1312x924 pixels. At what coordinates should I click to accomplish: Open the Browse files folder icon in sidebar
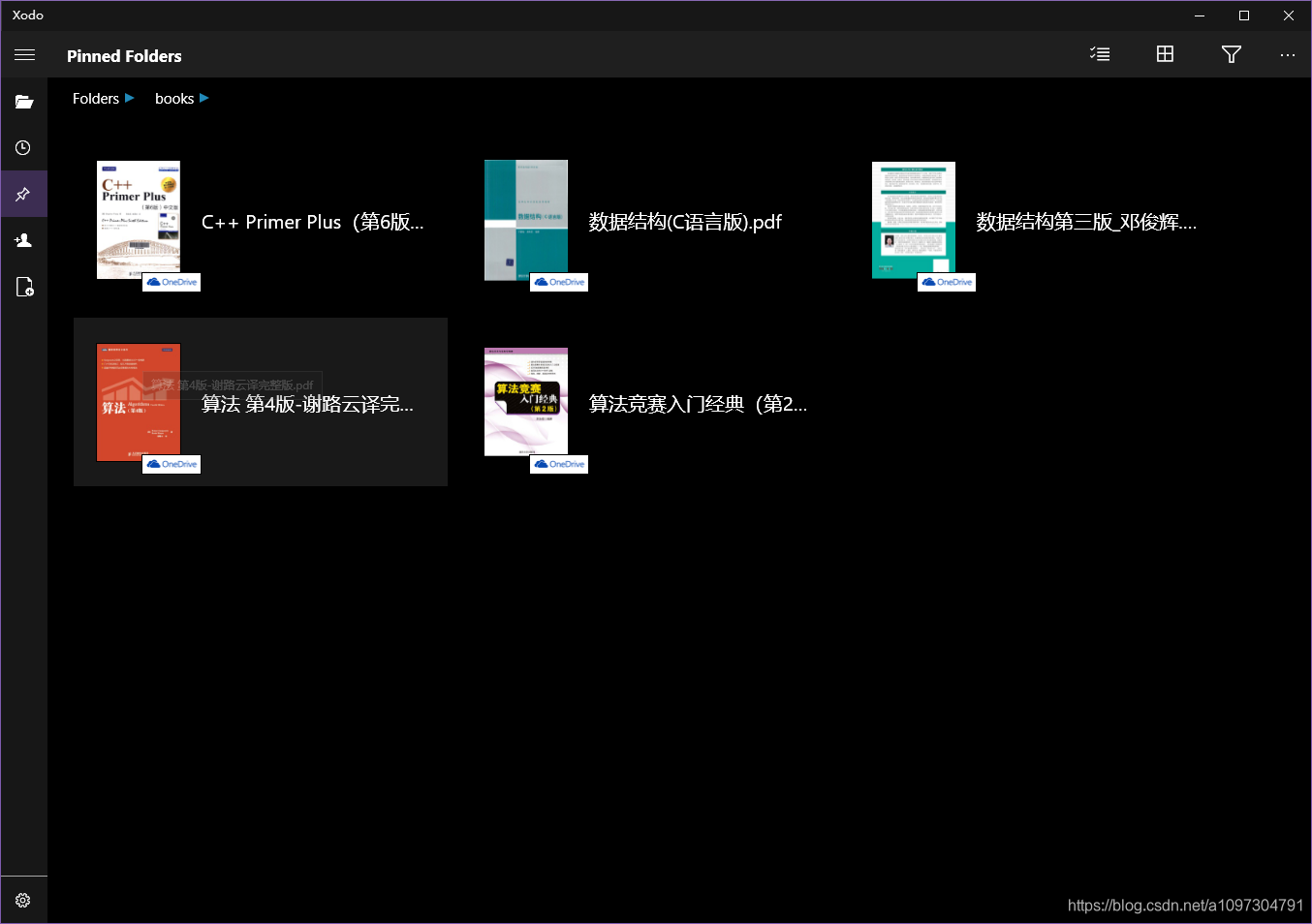pos(24,102)
